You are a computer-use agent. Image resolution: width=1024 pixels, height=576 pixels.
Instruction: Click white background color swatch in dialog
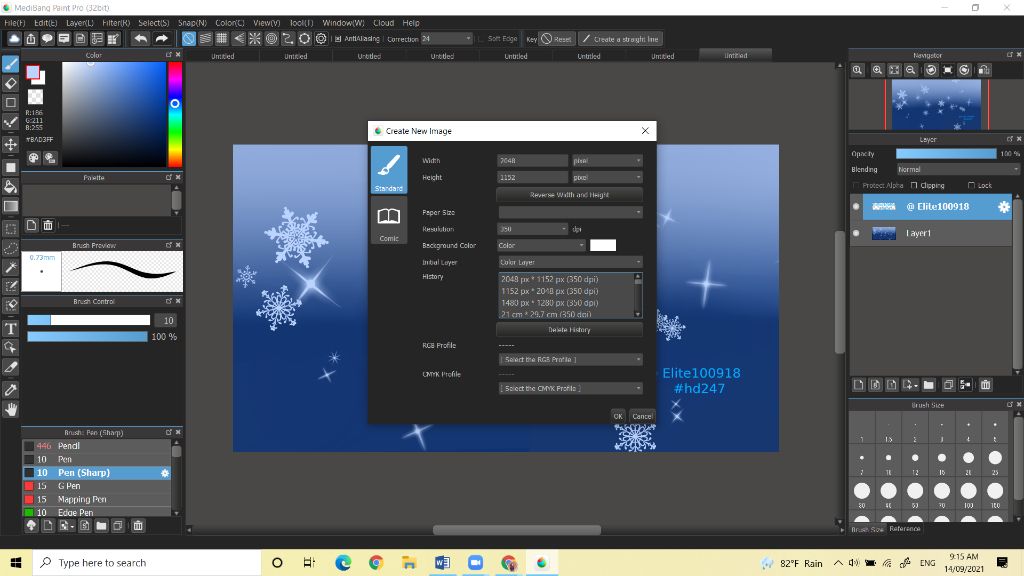(603, 246)
